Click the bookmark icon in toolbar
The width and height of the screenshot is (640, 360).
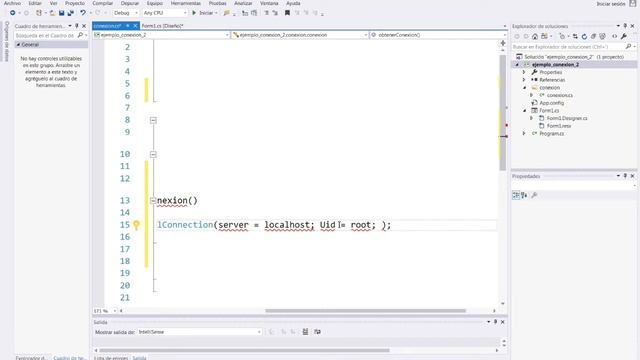click(287, 13)
